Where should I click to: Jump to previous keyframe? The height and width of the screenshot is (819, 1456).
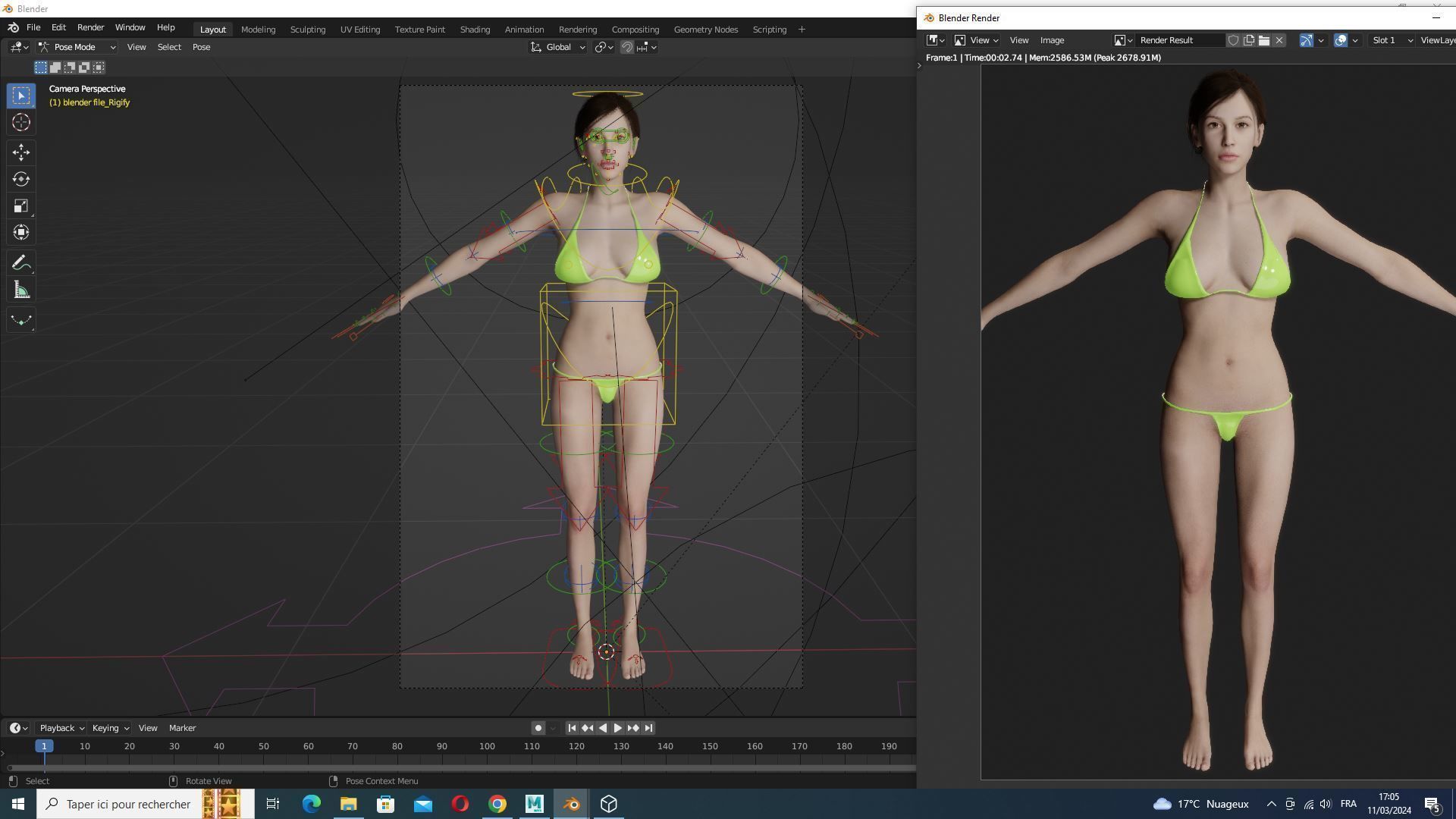coord(587,728)
